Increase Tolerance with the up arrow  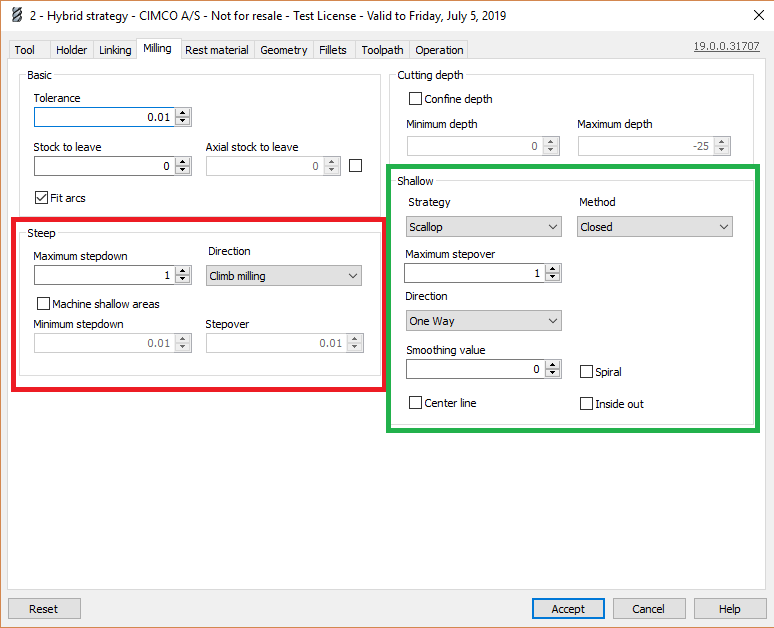point(183,113)
